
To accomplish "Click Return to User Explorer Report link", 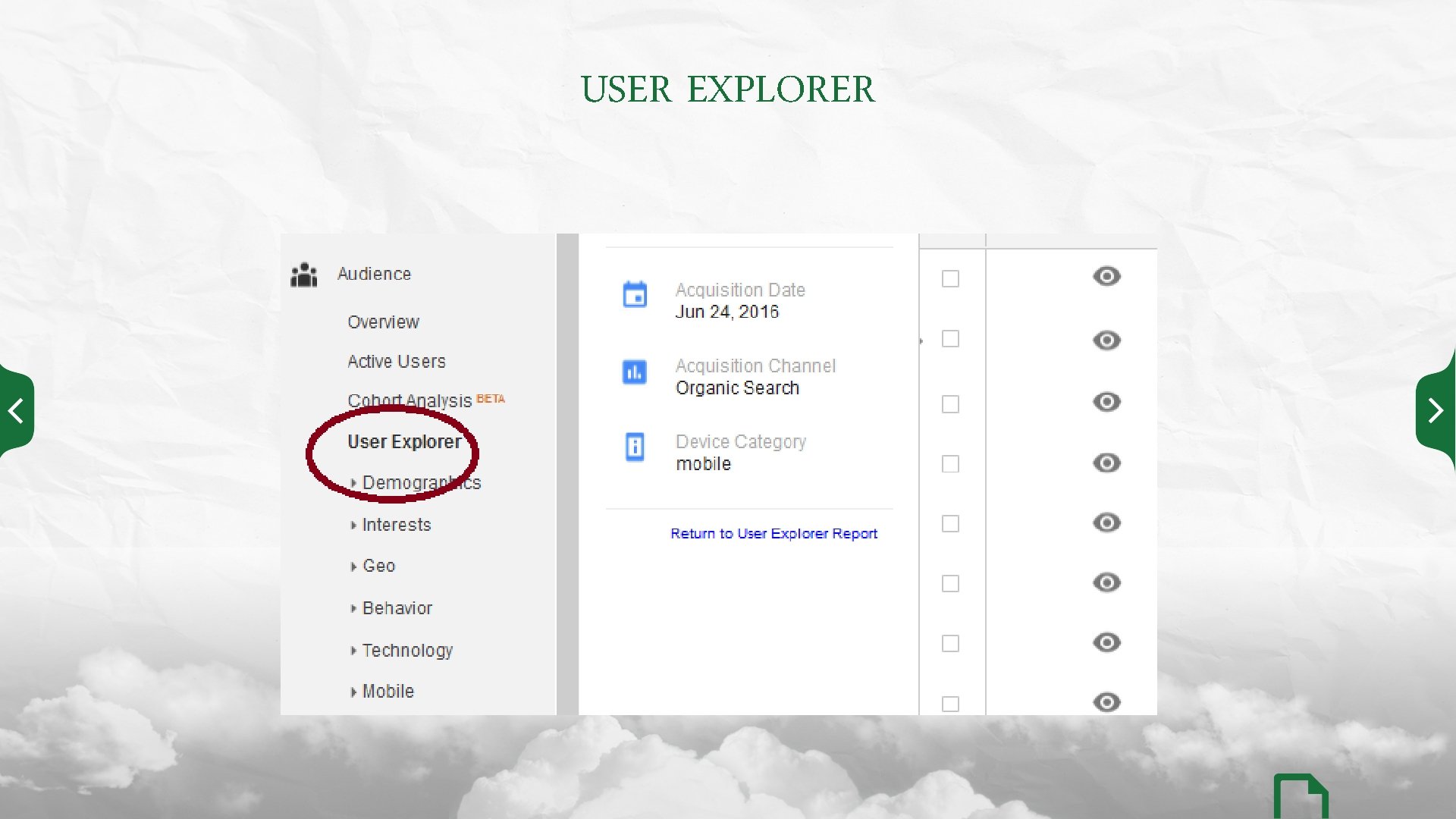I will (x=773, y=534).
